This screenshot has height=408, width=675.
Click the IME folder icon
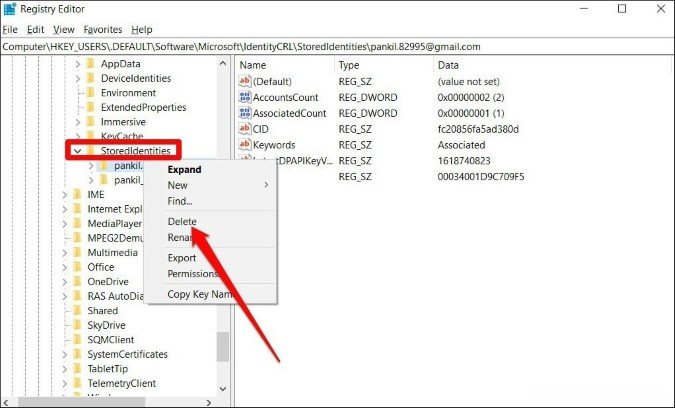click(x=77, y=195)
